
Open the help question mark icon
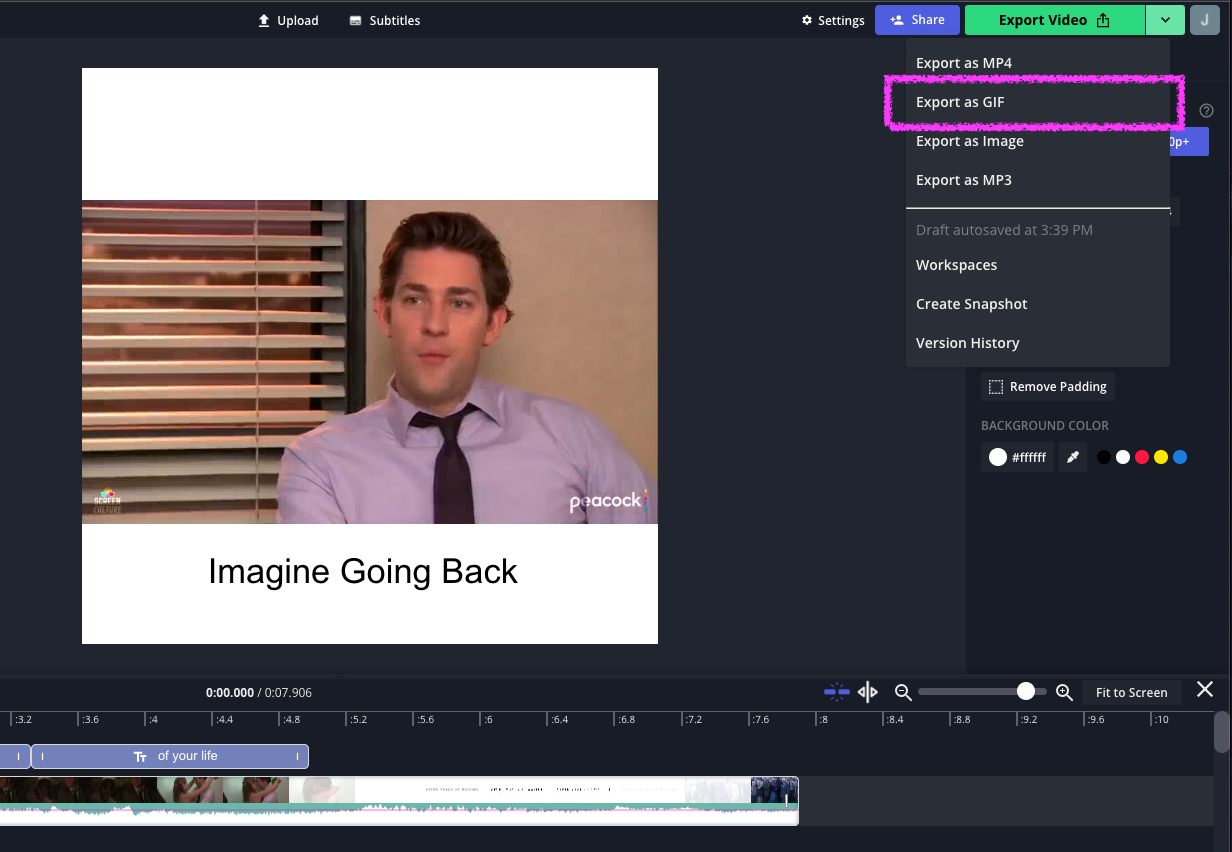point(1206,111)
